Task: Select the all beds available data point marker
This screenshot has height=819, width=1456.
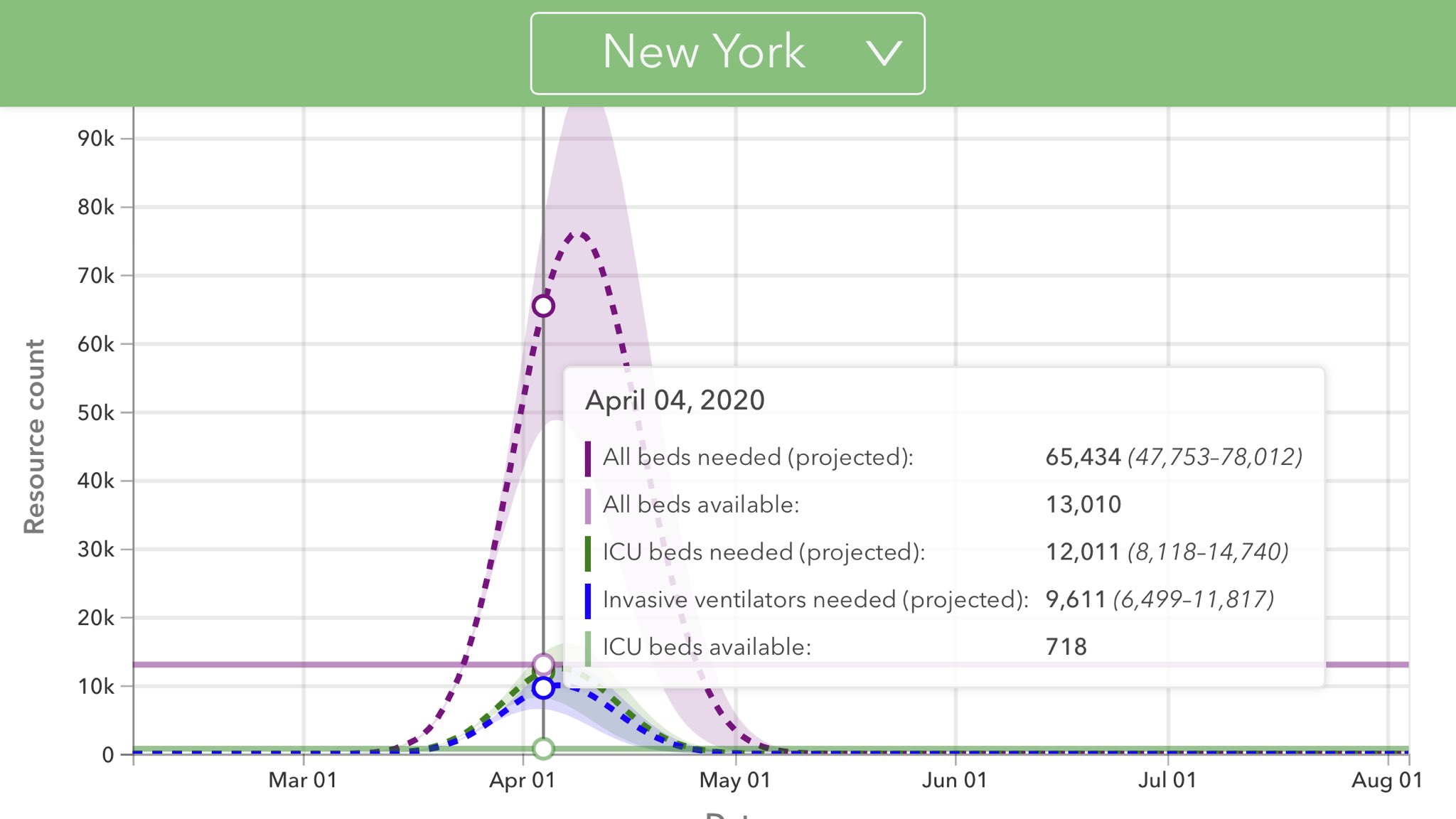Action: (x=543, y=665)
